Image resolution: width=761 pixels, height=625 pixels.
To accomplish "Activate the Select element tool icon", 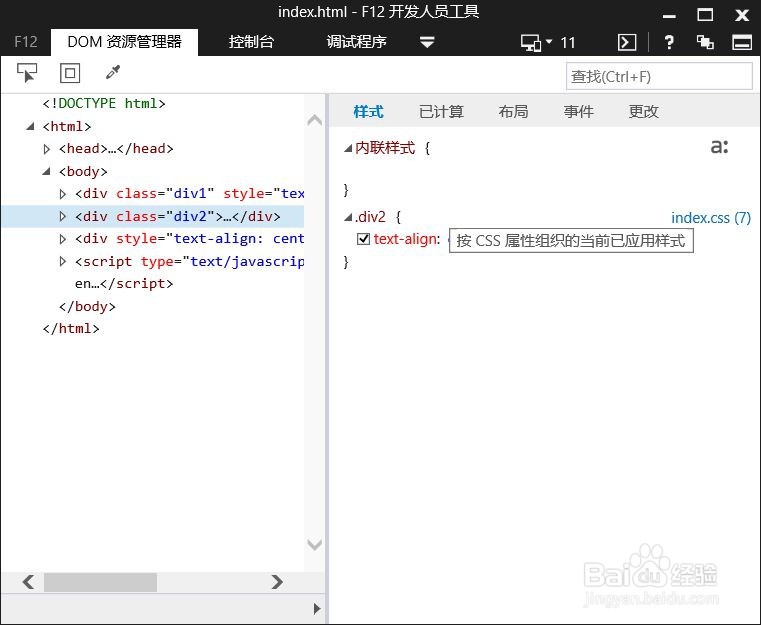I will click(x=27, y=73).
